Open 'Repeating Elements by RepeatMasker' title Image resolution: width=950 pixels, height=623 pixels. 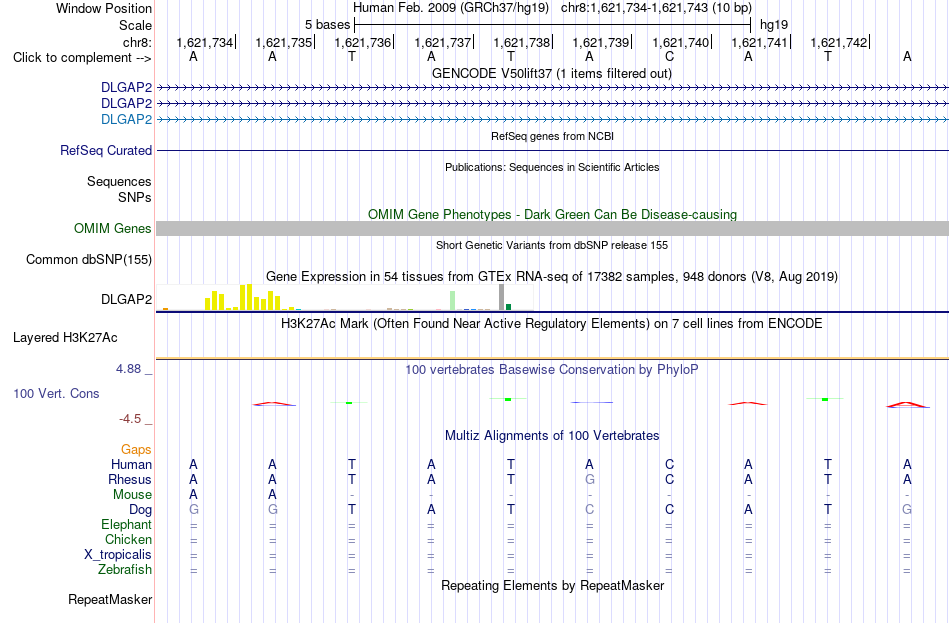pos(552,585)
